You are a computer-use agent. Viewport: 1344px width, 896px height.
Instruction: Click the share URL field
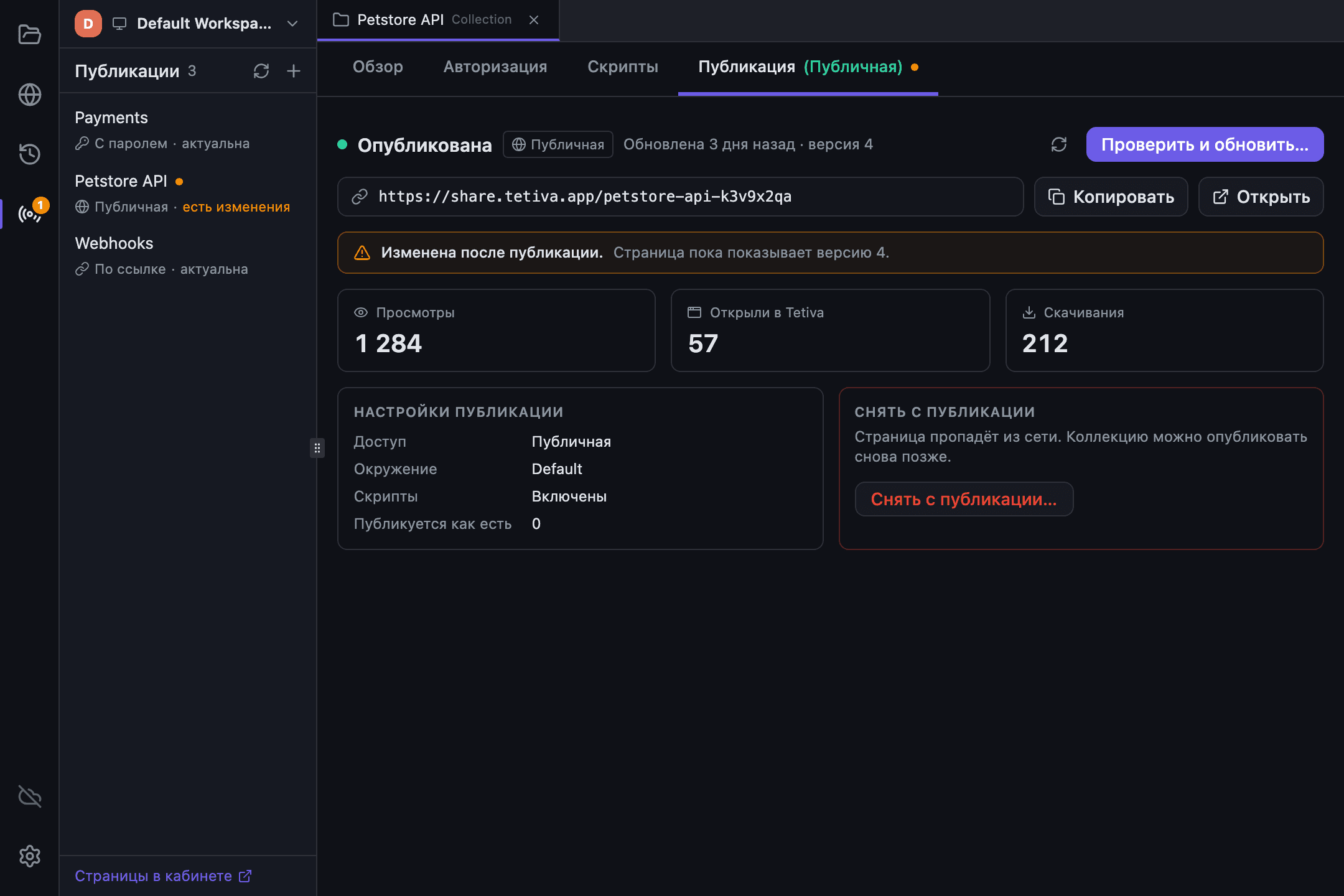(x=680, y=197)
